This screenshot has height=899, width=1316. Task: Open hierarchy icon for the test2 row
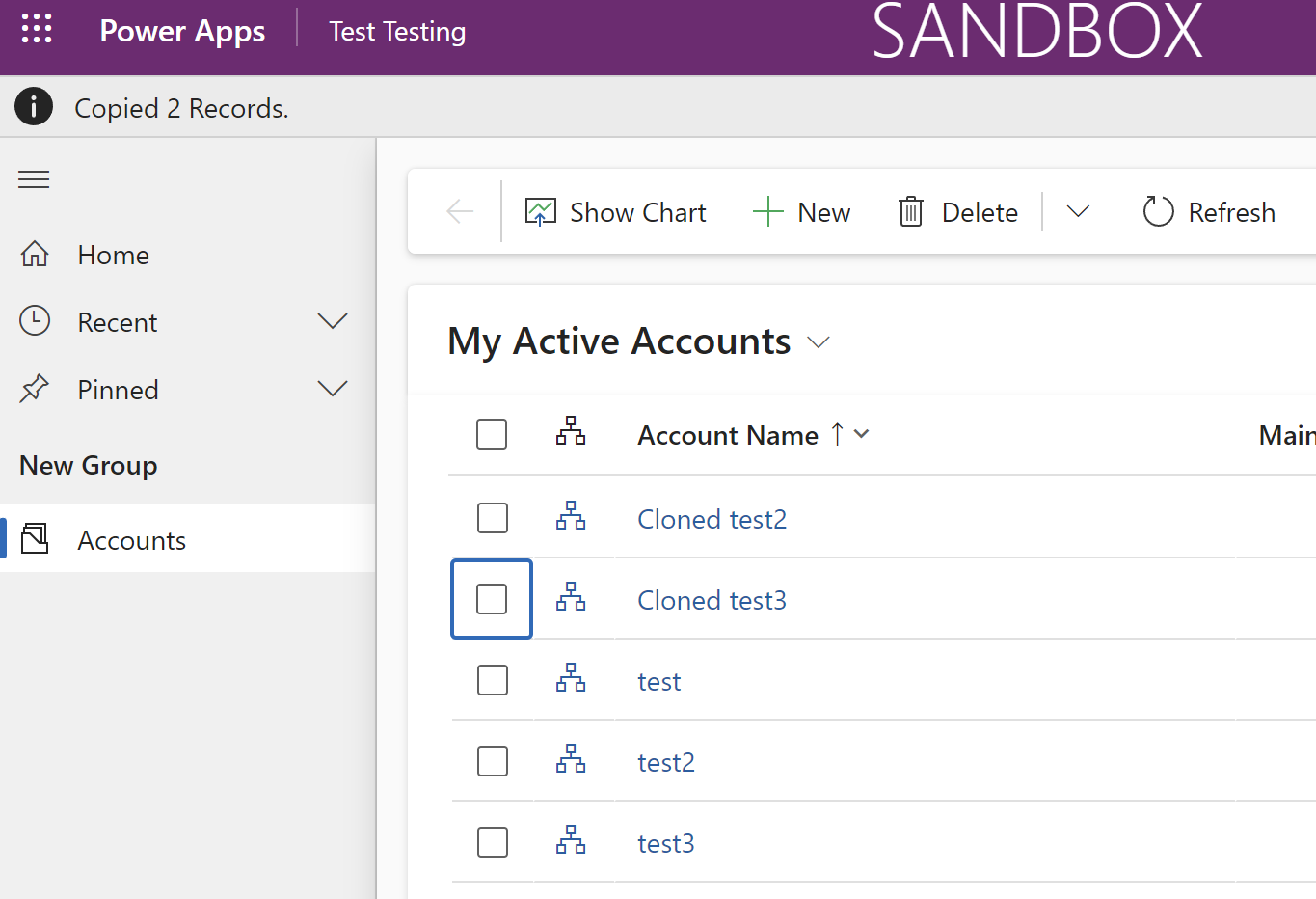tap(571, 759)
